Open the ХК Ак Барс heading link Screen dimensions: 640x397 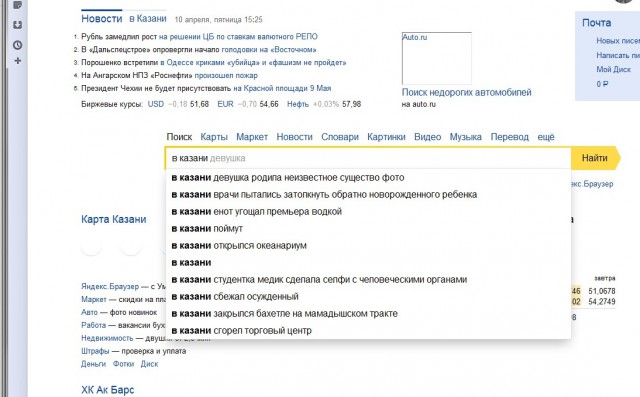tap(107, 390)
